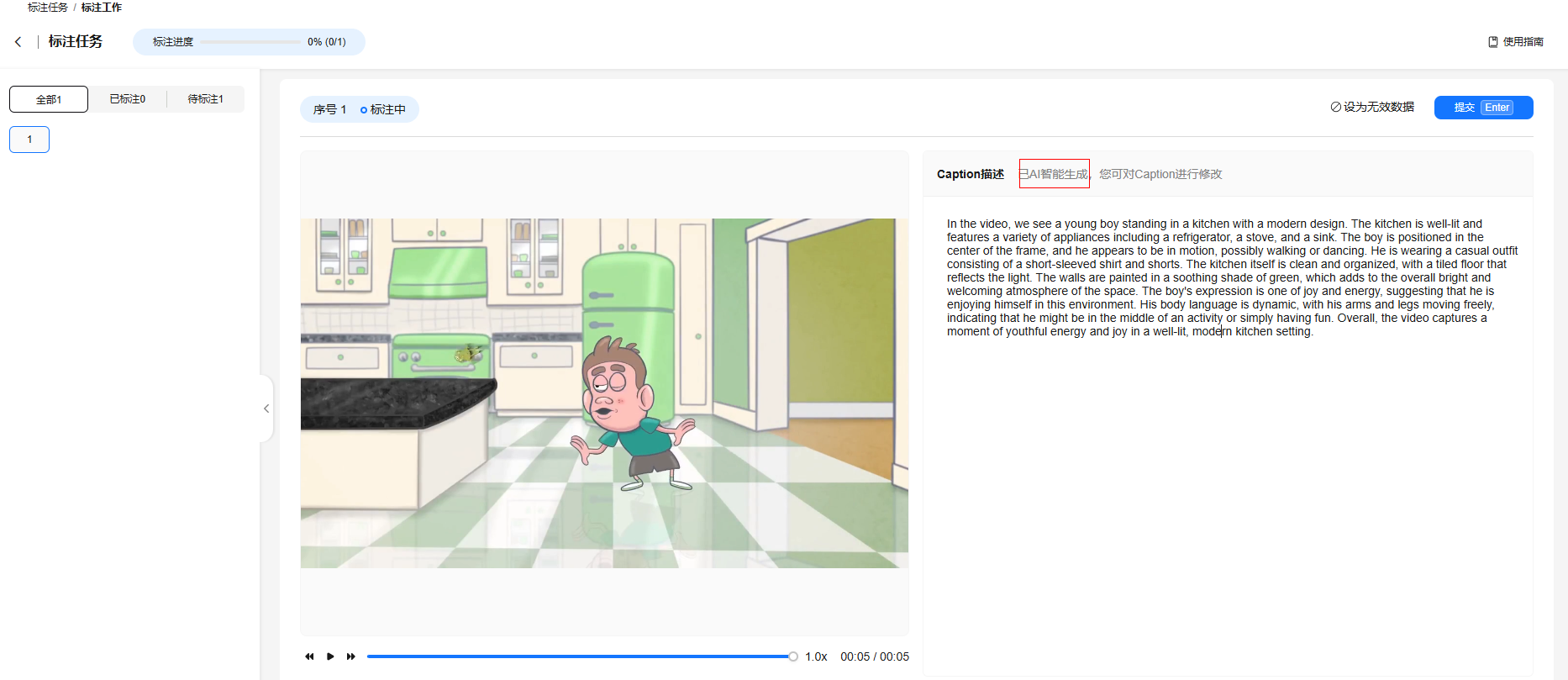This screenshot has width=1568, height=680.
Task: Click the video seek bar
Action: coord(580,656)
